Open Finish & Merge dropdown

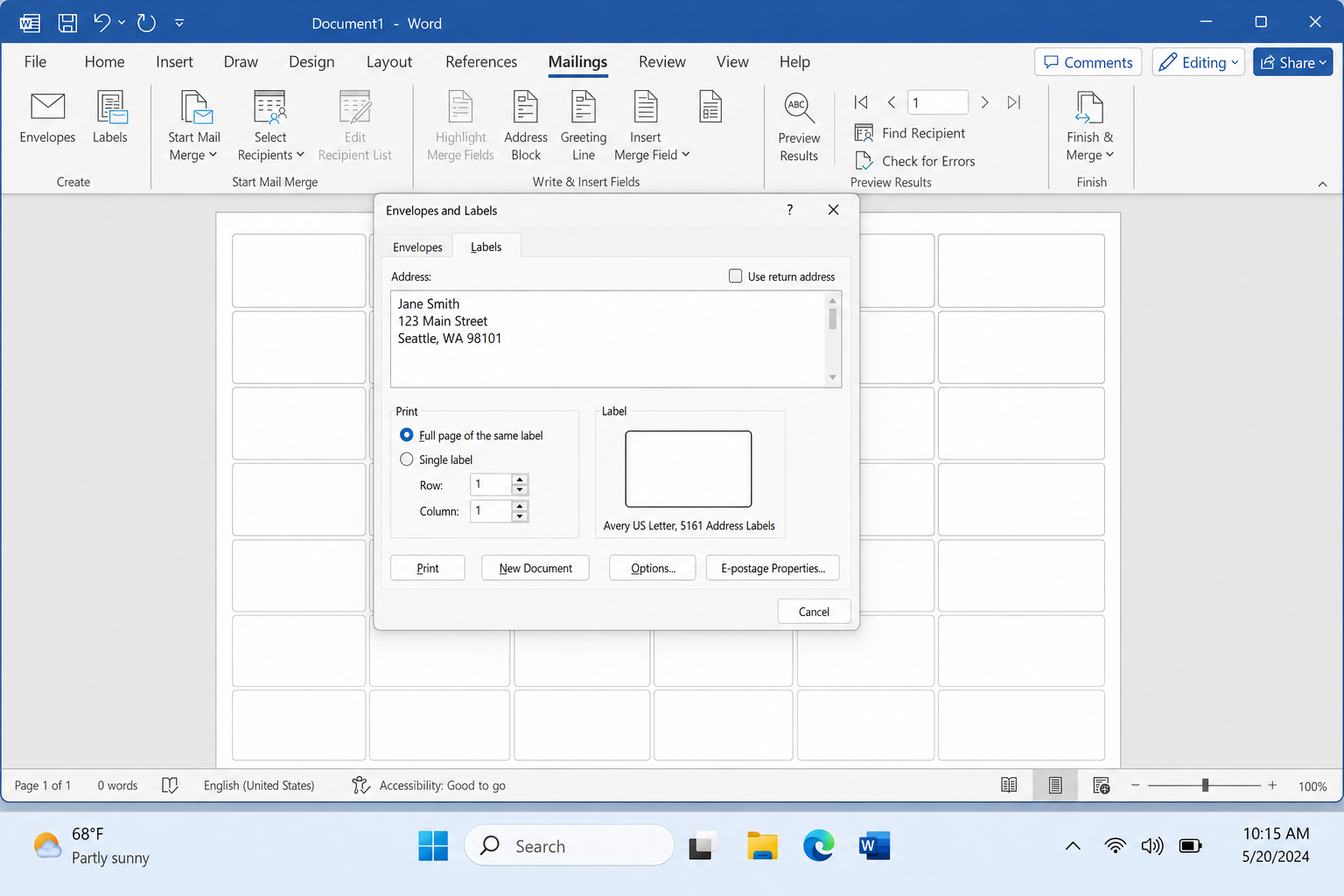click(1090, 127)
